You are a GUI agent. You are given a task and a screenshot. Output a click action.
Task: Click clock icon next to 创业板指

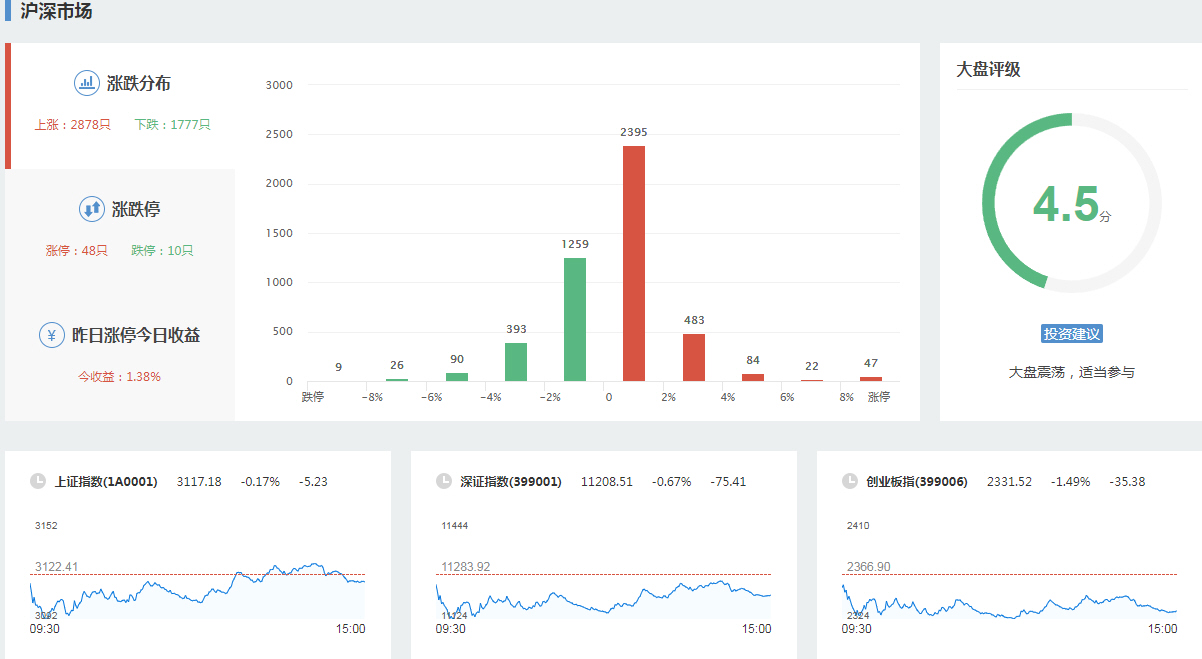(850, 481)
